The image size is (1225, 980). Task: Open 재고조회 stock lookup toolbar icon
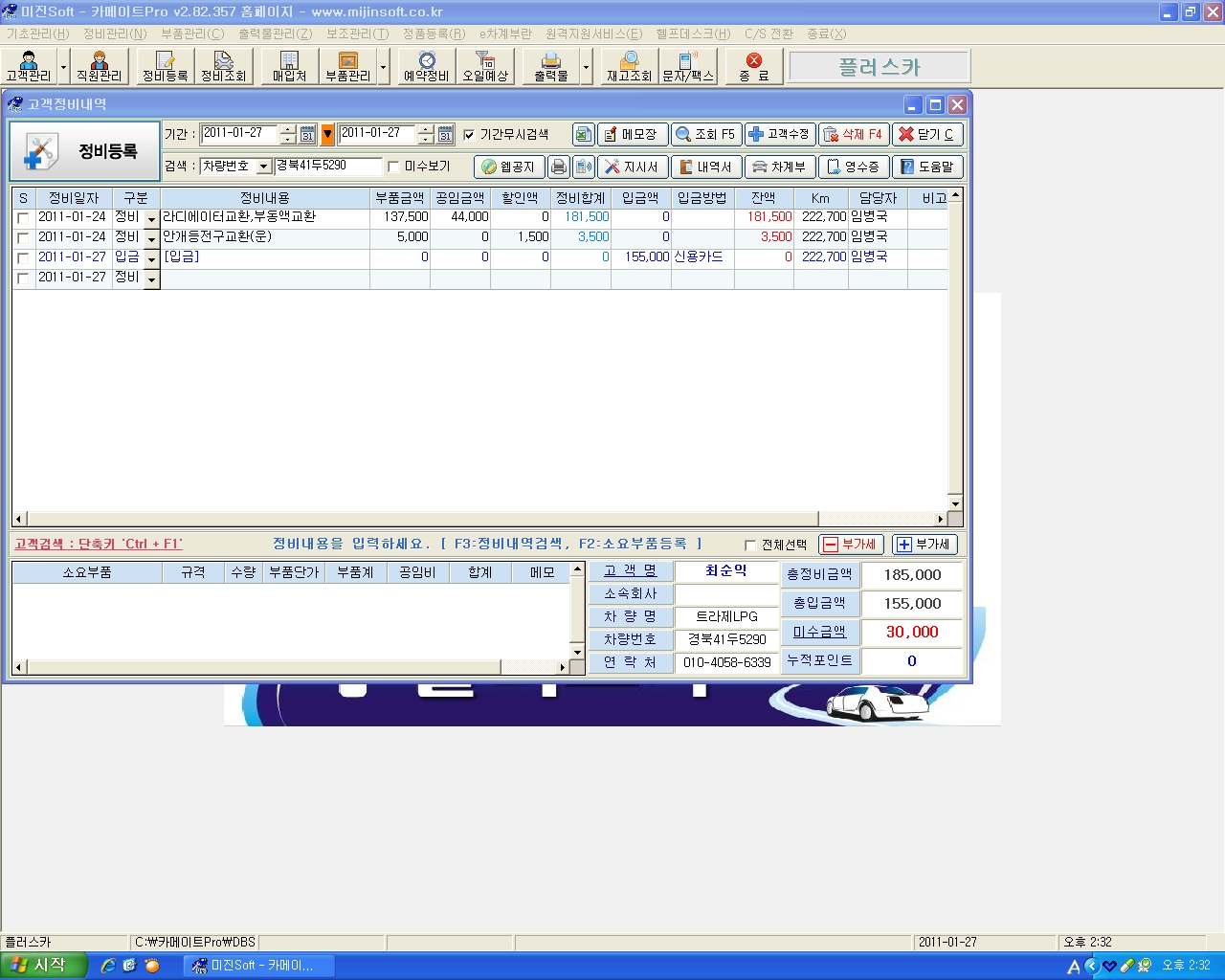tap(629, 67)
